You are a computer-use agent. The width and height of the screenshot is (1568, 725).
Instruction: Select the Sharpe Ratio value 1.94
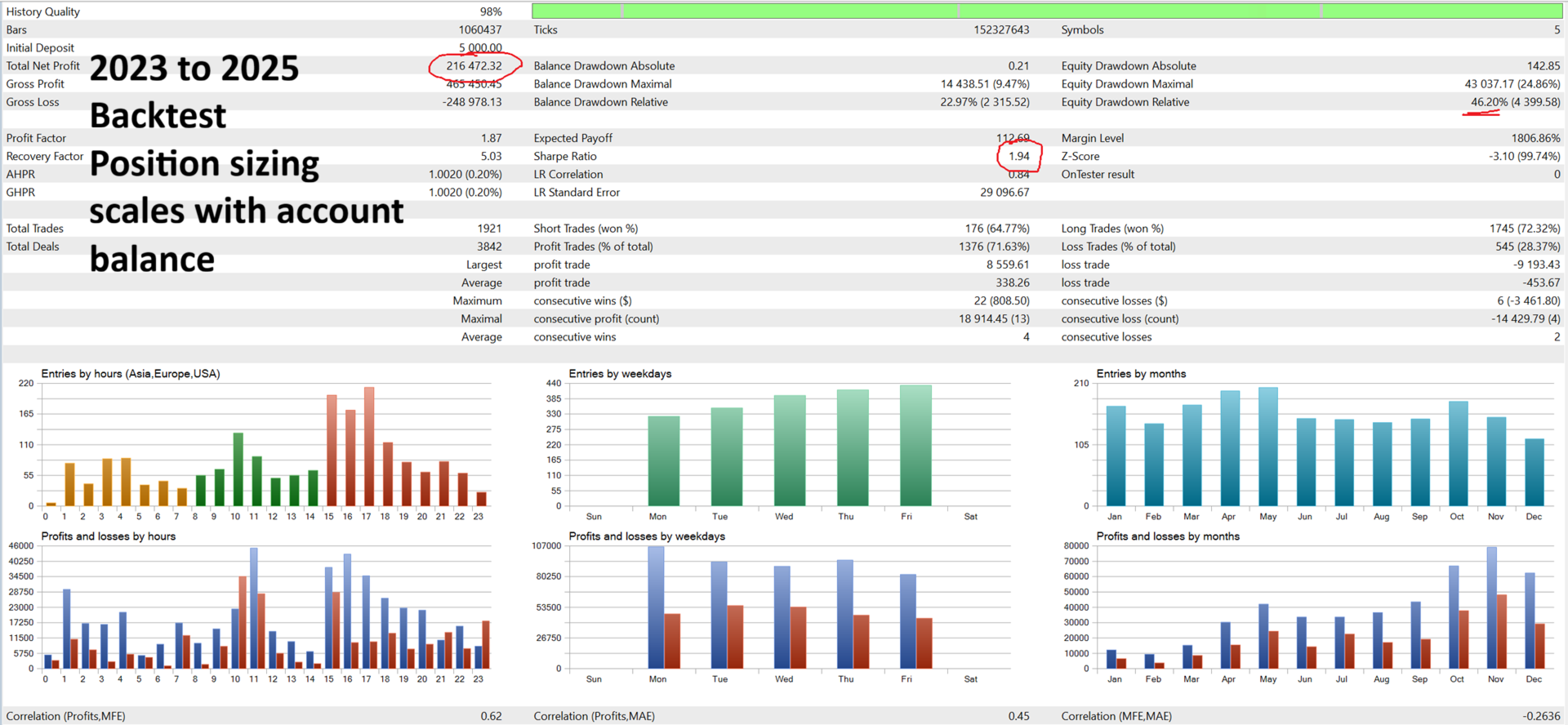1019,156
